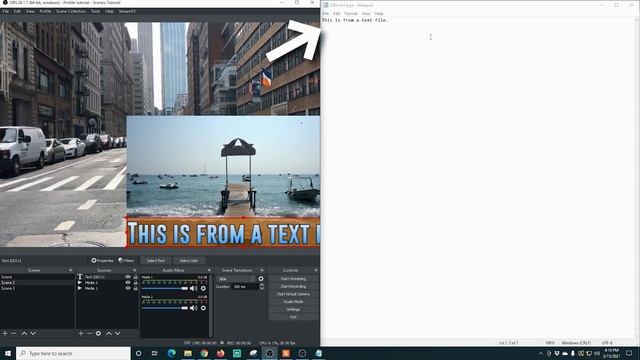Decrease the transition duration with down arrow
Image resolution: width=640 pixels, height=360 pixels.
pos(262,288)
